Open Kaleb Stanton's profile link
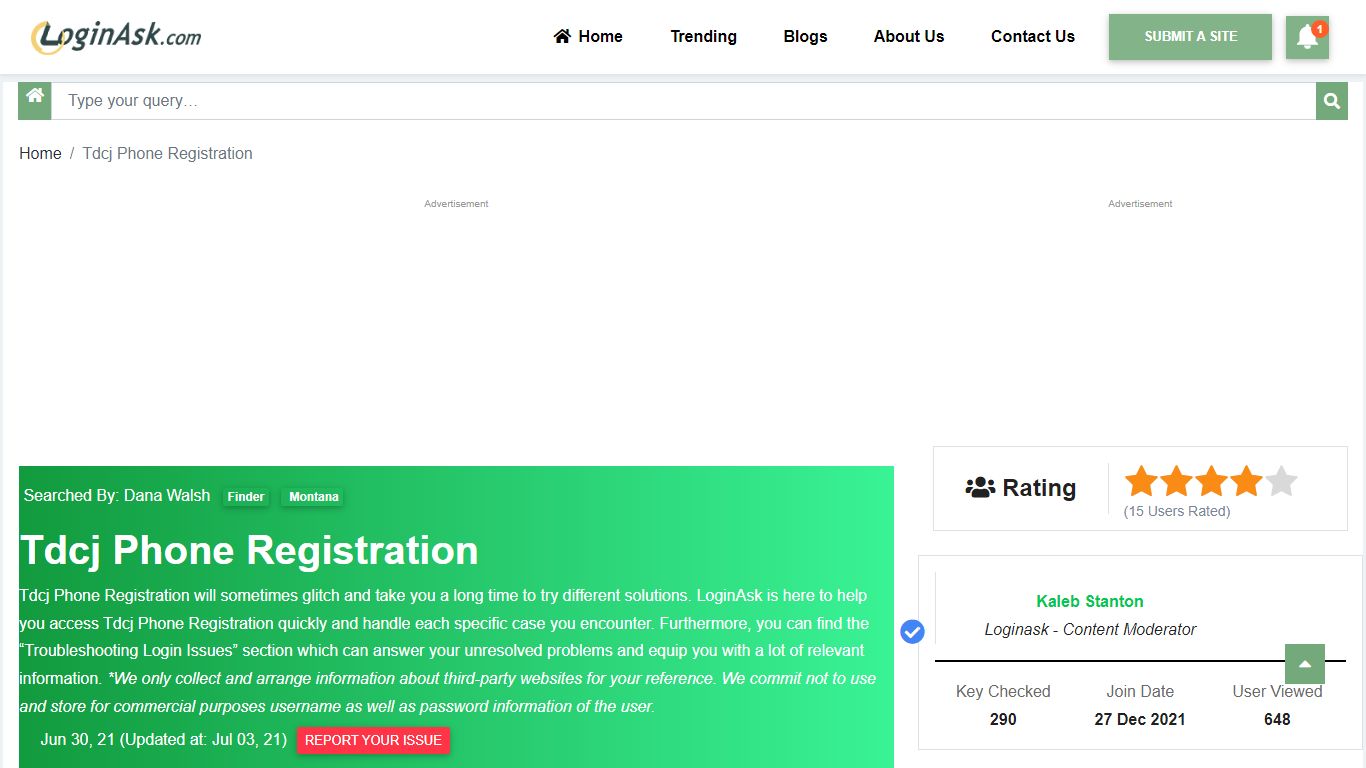The image size is (1366, 768). pyautogui.click(x=1090, y=601)
